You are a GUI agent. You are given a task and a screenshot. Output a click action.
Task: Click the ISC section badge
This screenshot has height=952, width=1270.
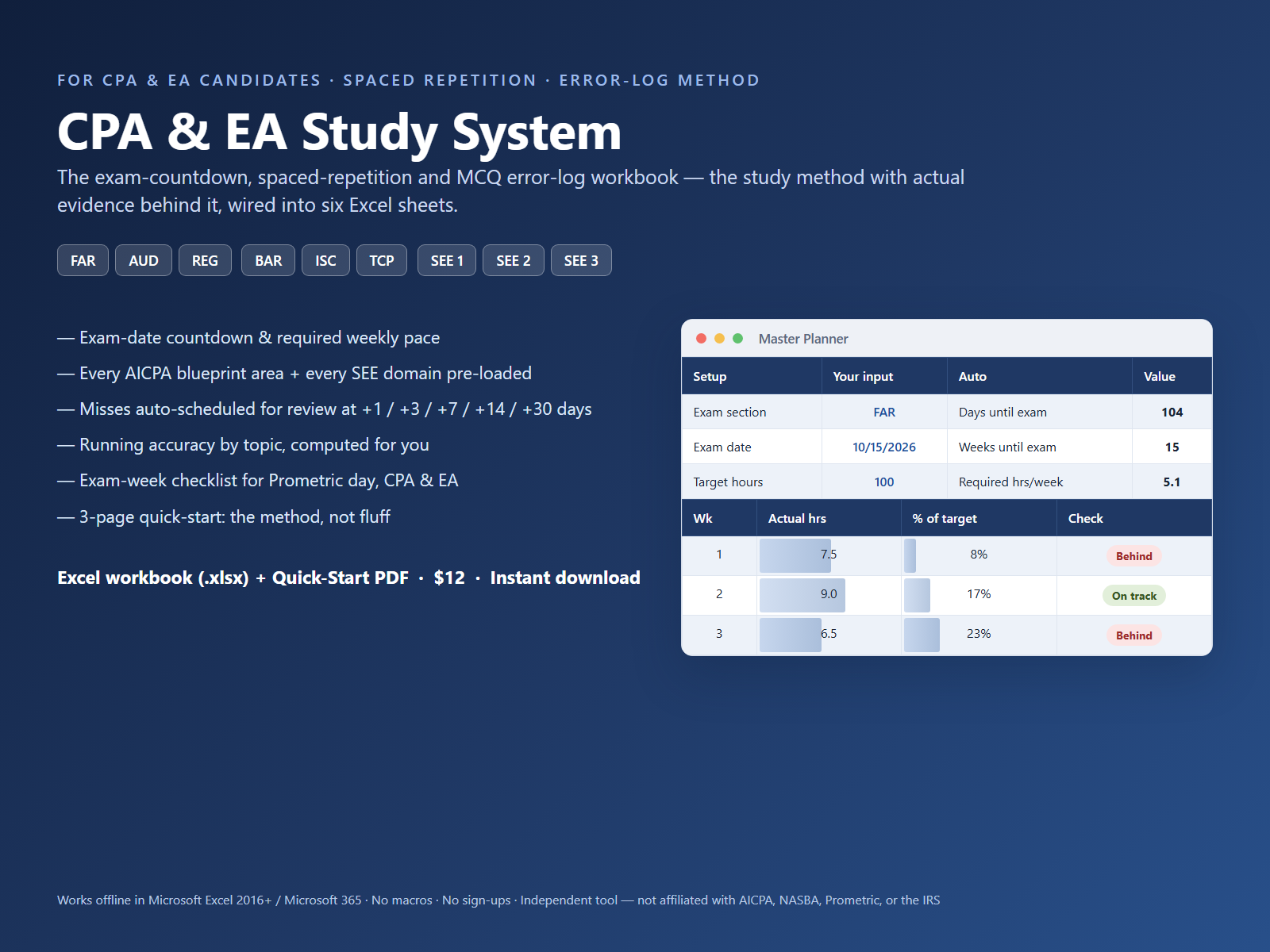pyautogui.click(x=325, y=260)
